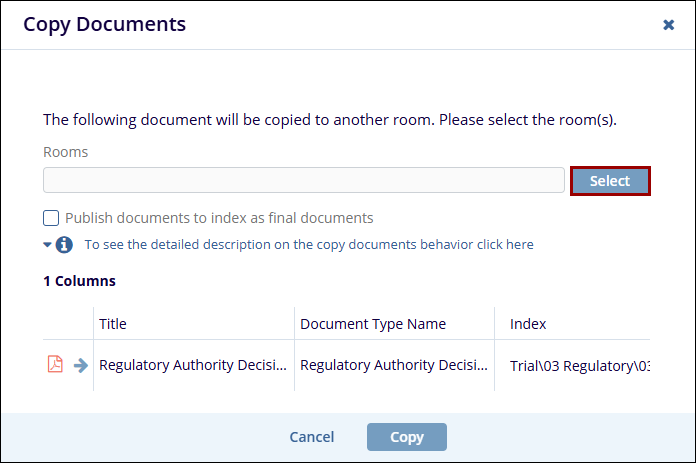The height and width of the screenshot is (463, 696).
Task: Click the Copy Documents dialog title
Action: pos(104,24)
